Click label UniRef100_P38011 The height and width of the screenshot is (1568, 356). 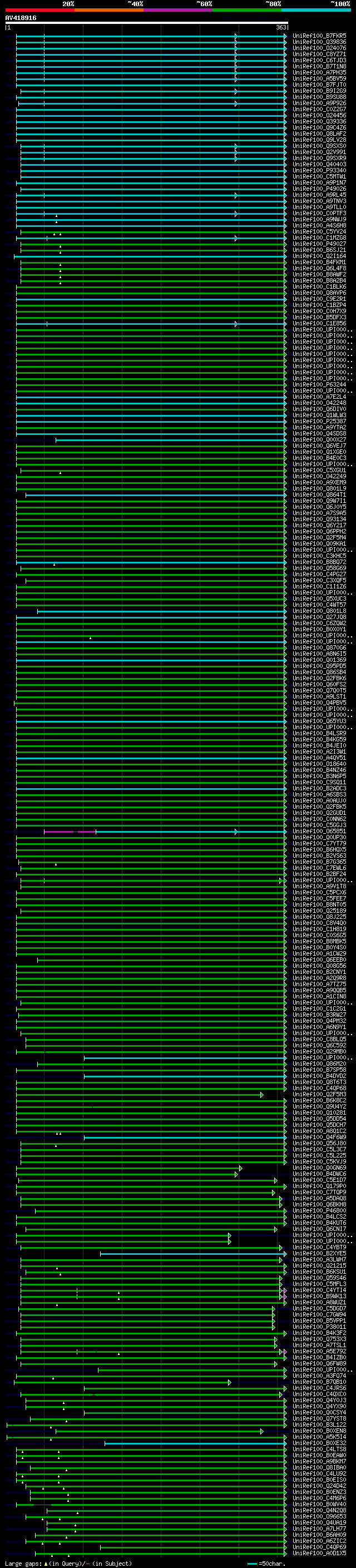[x=319, y=1327]
